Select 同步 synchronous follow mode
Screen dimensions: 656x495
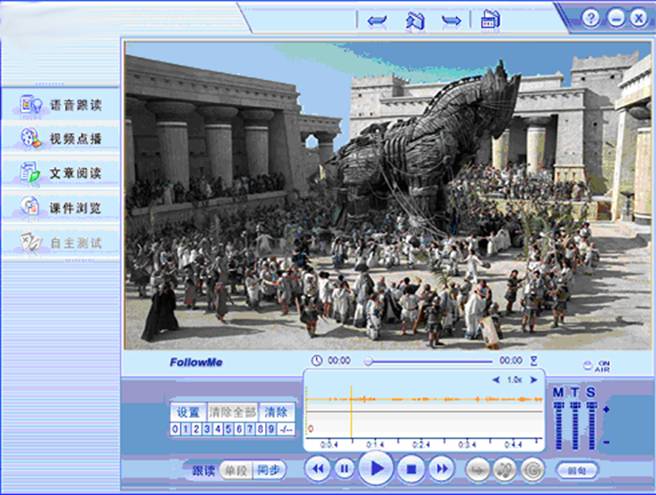(x=269, y=470)
